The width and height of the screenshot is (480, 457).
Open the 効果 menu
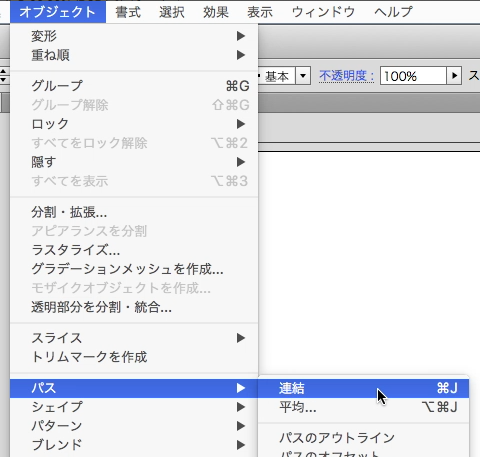click(x=216, y=12)
